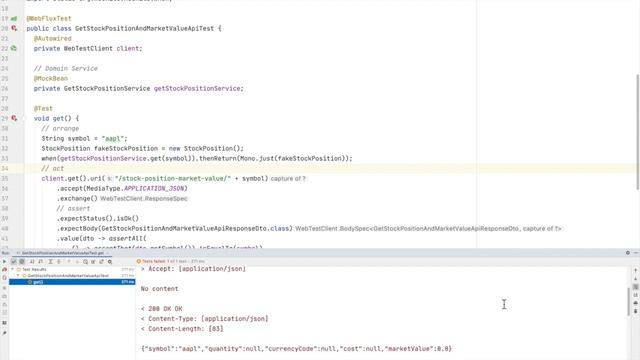Hide the Run tool window
The width and height of the screenshot is (640, 360).
pos(636,253)
